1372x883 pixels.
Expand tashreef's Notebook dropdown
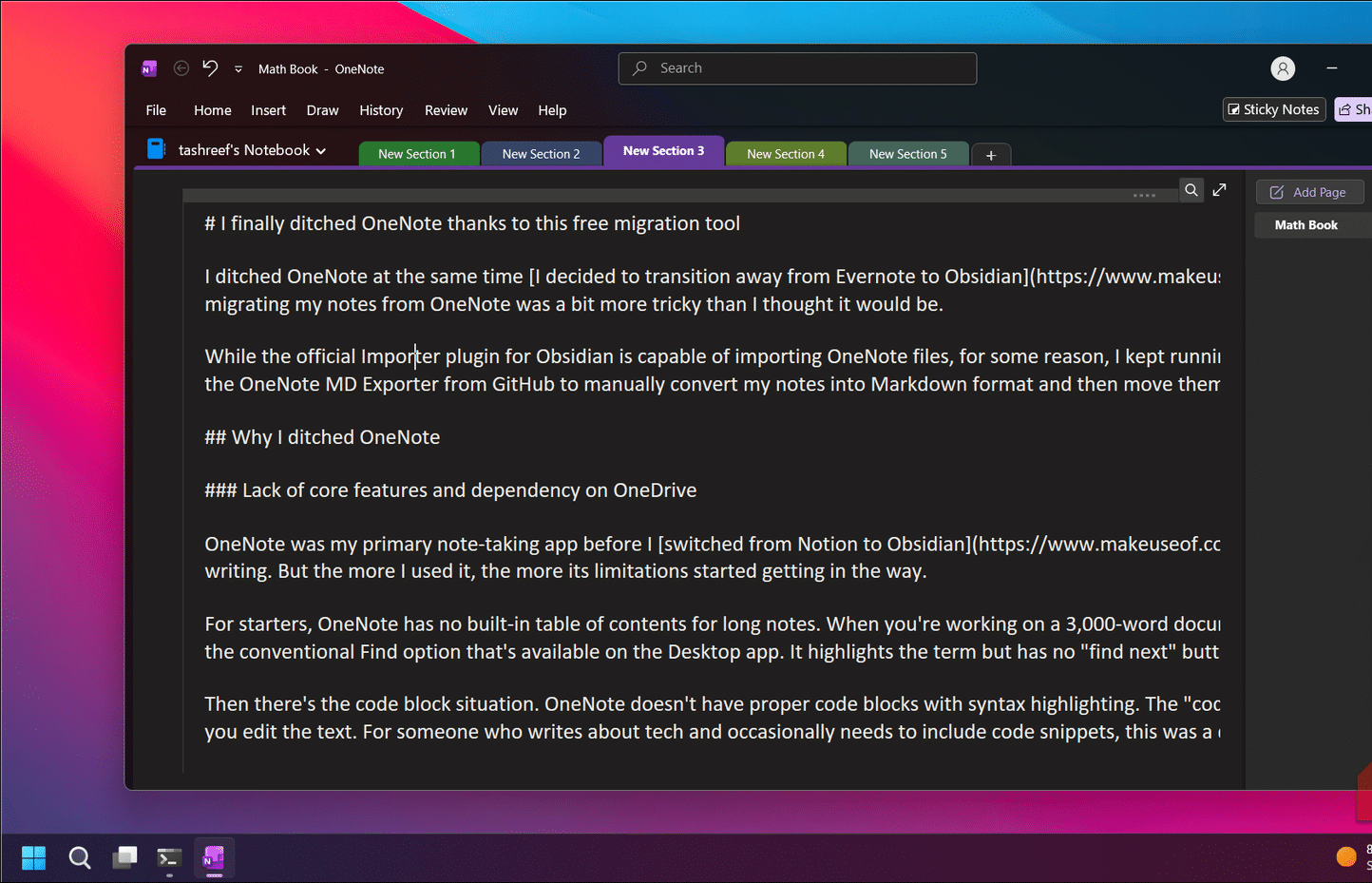coord(252,150)
